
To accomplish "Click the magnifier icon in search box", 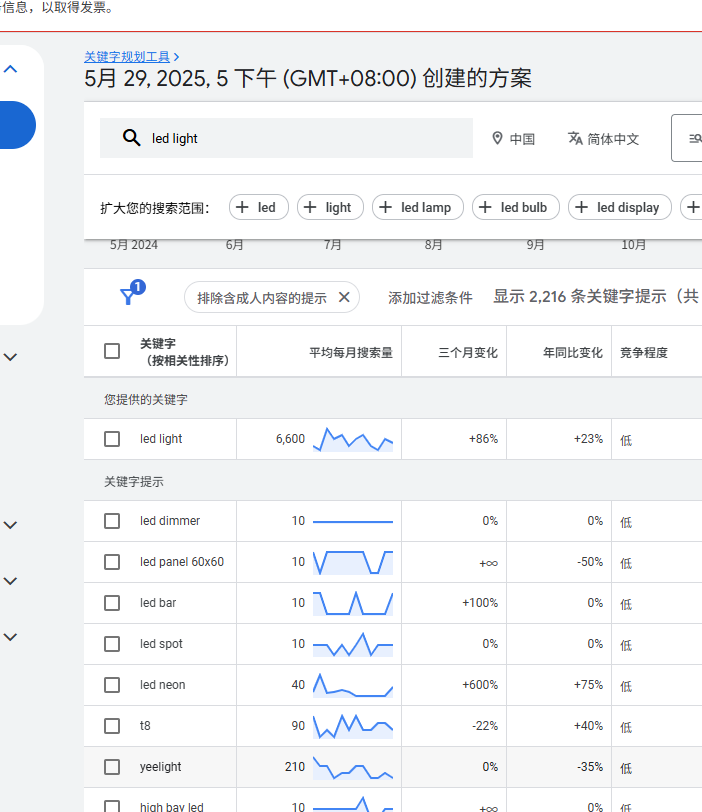I will [131, 139].
